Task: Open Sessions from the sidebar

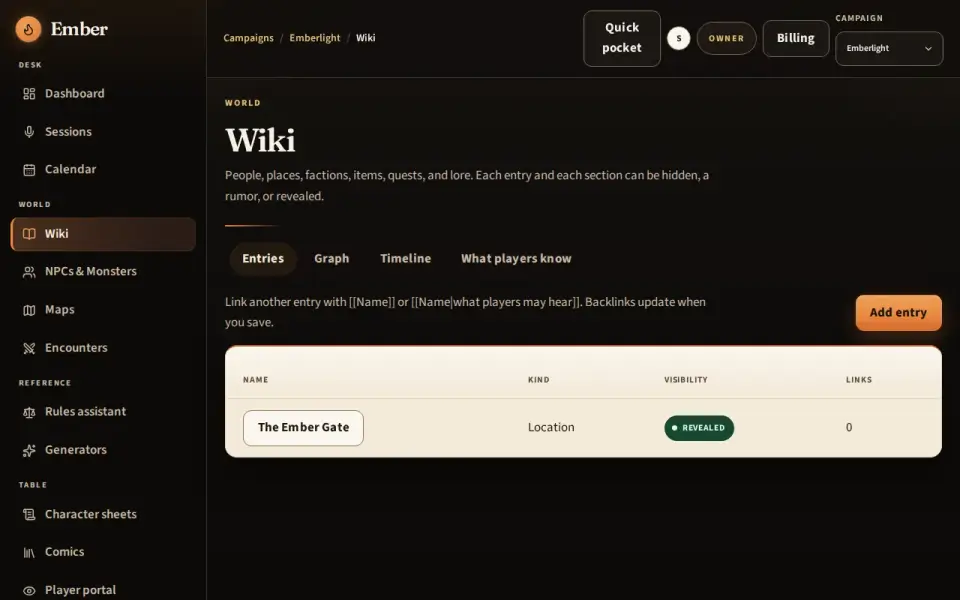Action: 103,132
